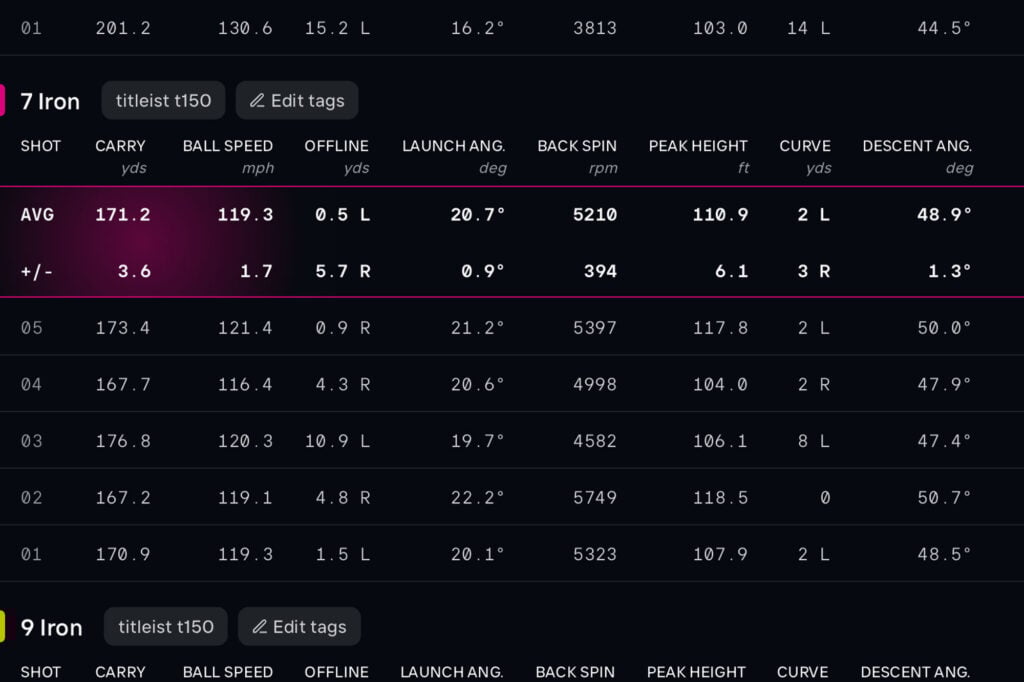
Task: Click the 9 Iron club heading
Action: [51, 627]
